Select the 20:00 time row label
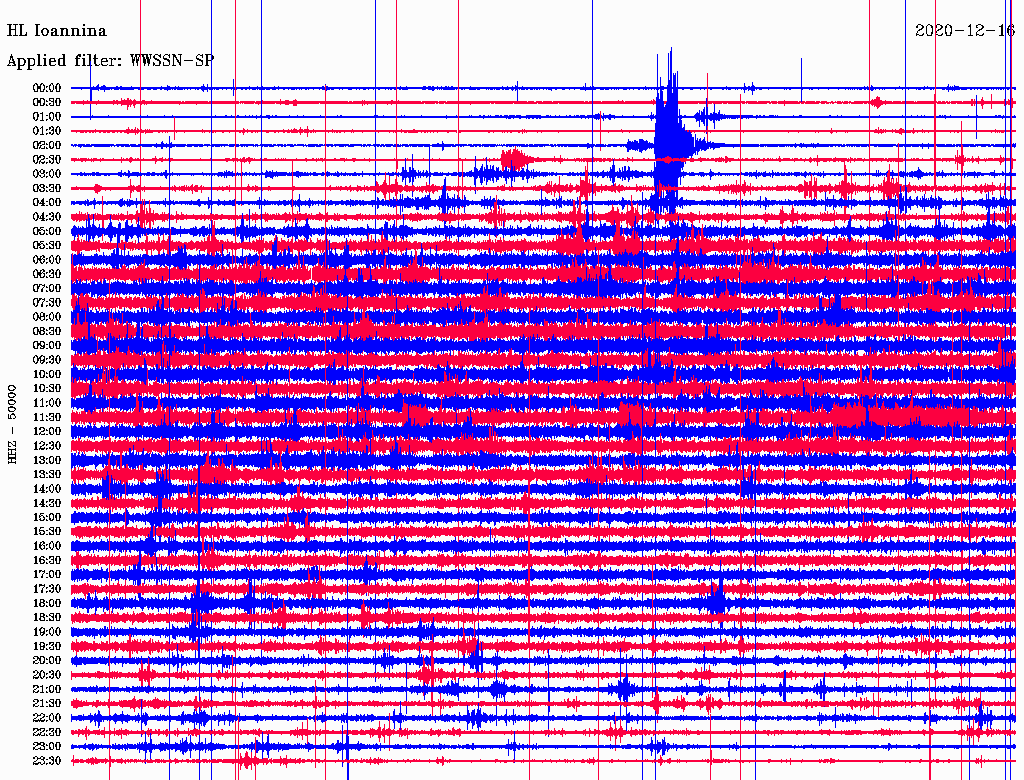Screen dimensions: 1024x780 tap(47, 660)
